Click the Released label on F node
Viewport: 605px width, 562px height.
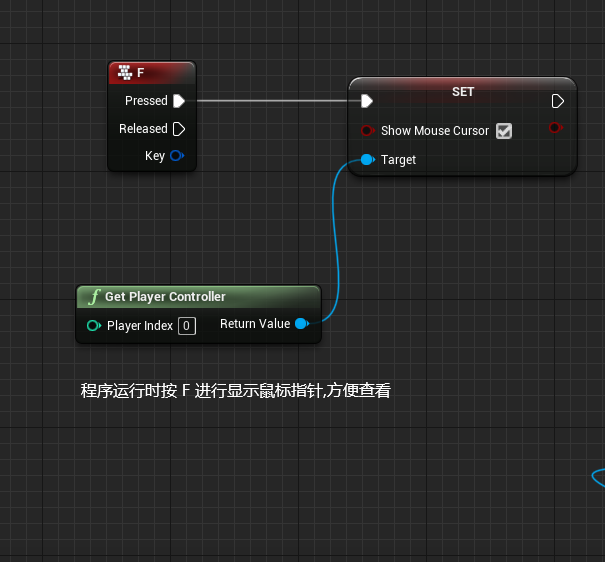(143, 128)
